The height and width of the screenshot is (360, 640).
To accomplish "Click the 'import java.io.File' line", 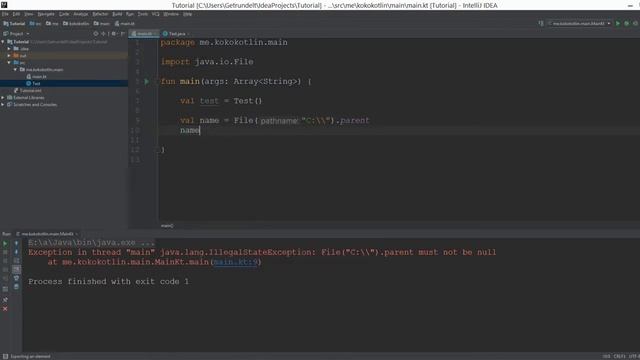I will [207, 62].
